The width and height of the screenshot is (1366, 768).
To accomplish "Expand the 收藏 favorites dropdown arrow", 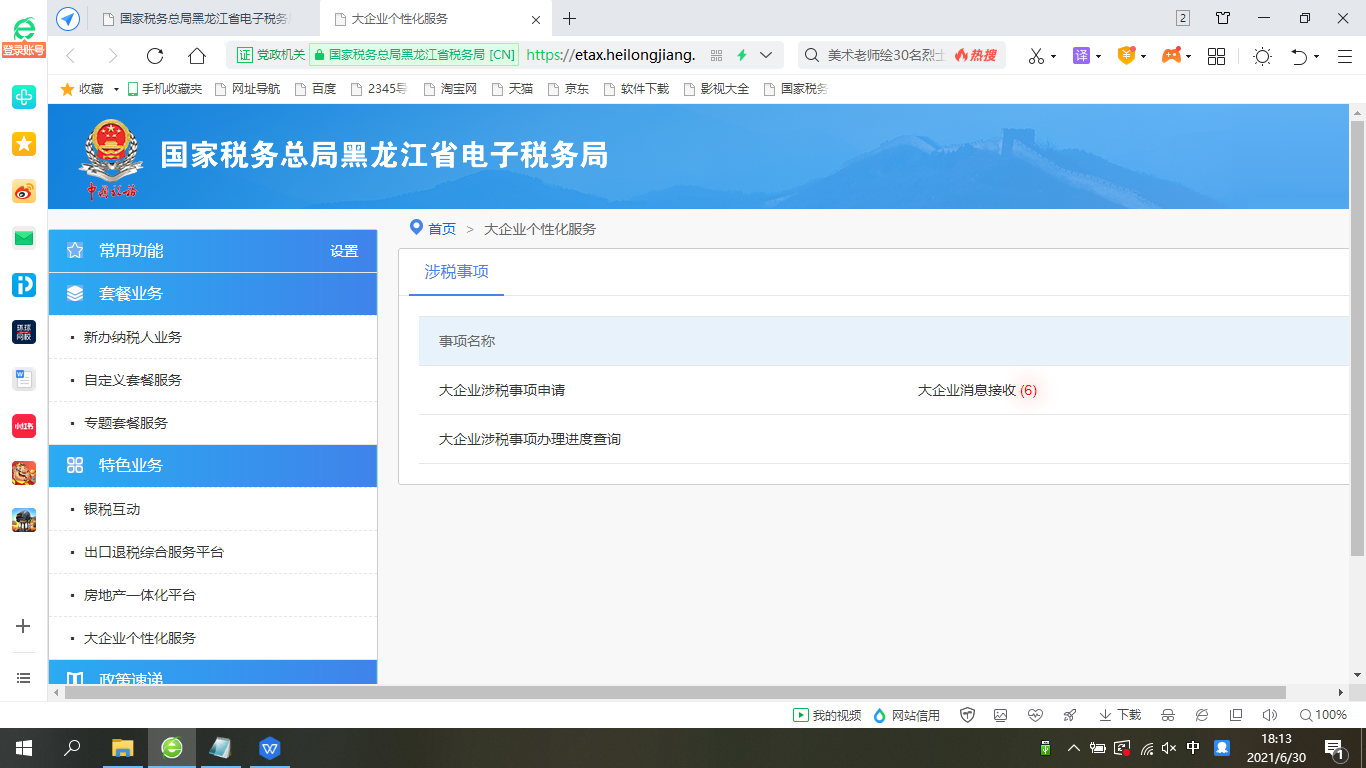I will 116,89.
